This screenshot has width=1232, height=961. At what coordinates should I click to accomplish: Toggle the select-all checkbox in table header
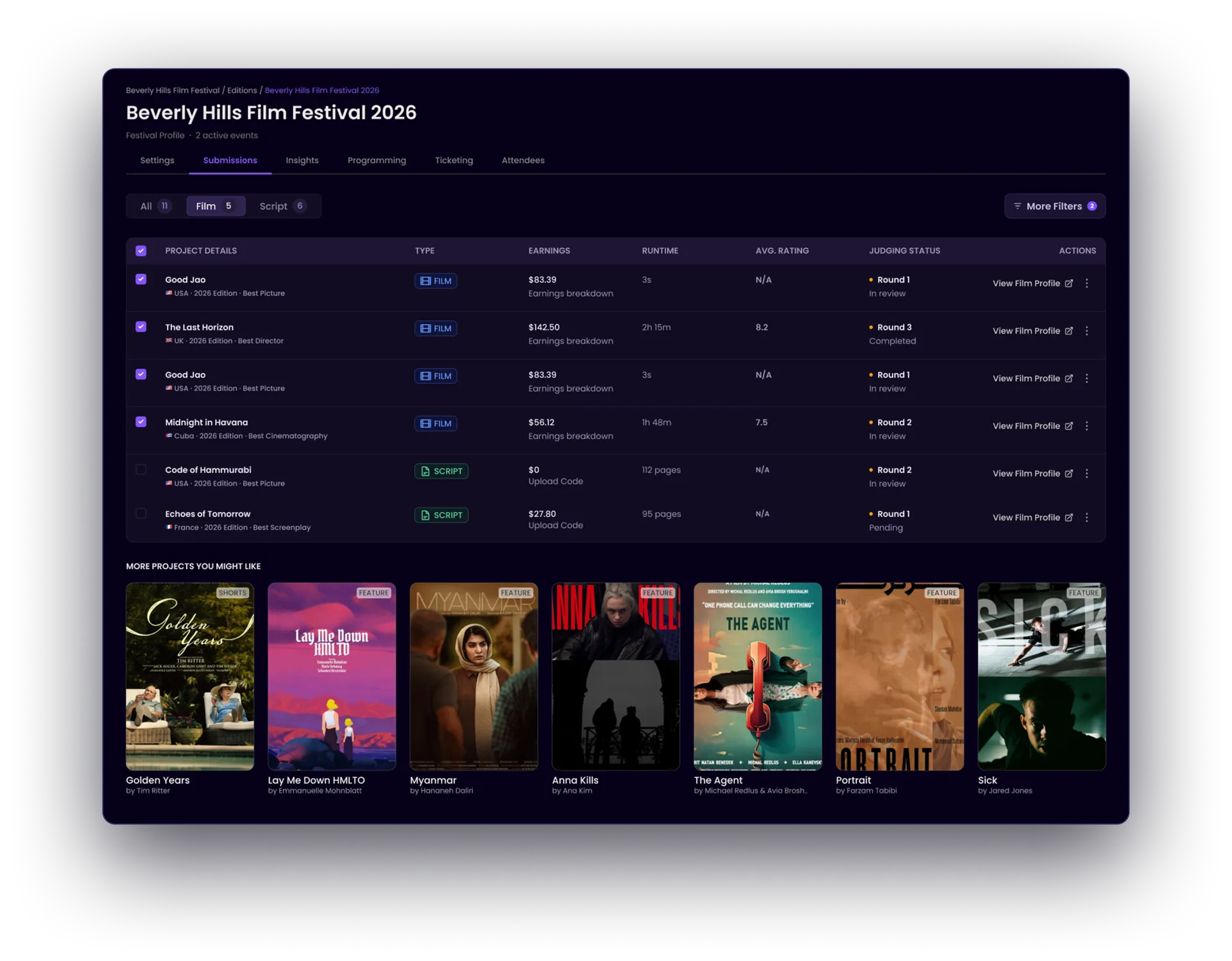141,251
